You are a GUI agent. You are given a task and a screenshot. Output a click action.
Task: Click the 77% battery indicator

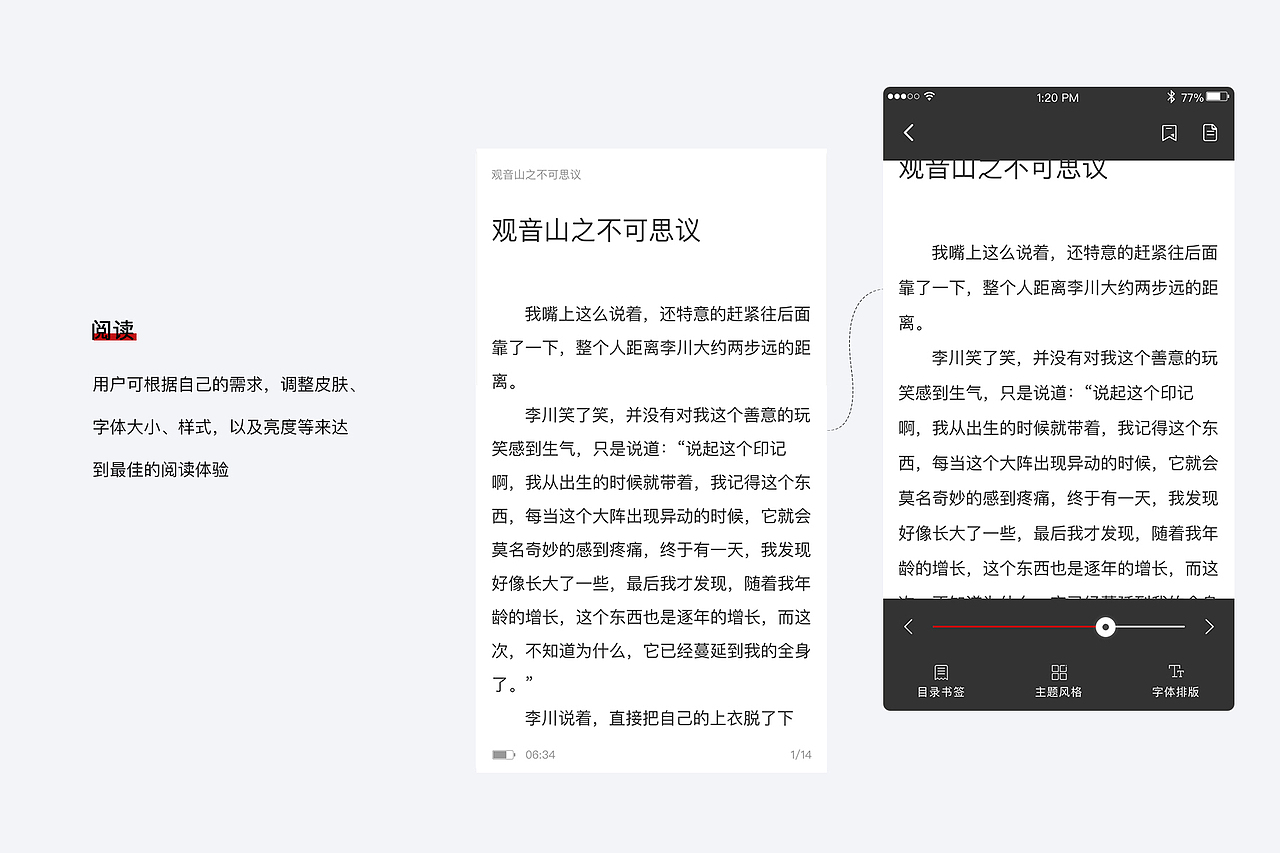point(1204,97)
